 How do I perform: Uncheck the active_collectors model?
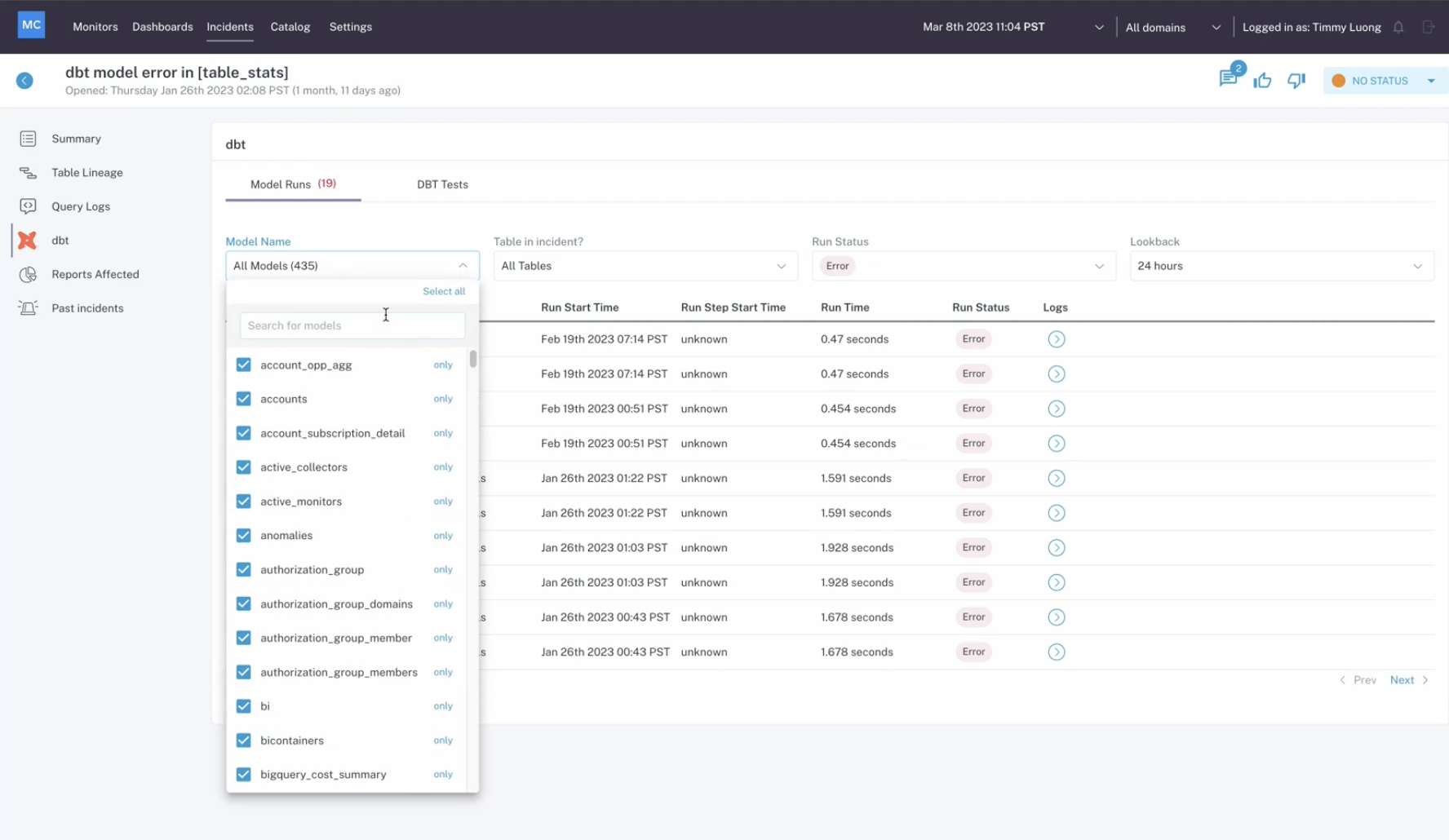tap(243, 467)
